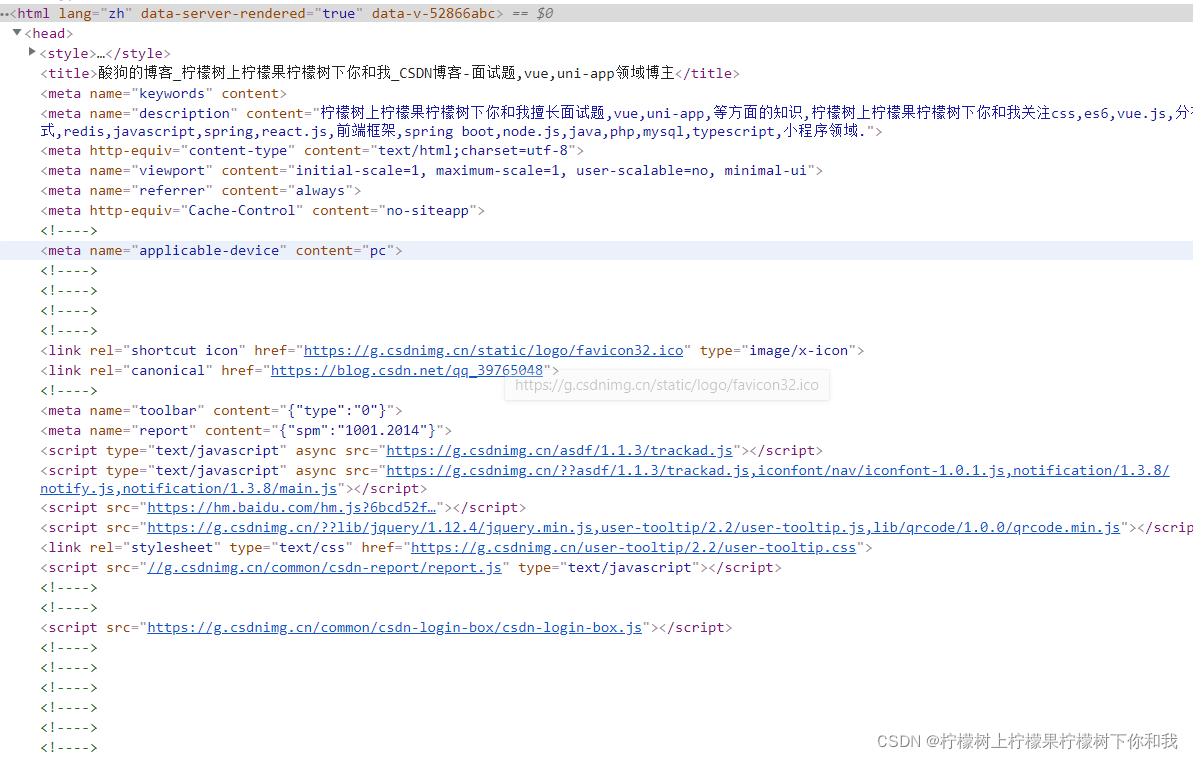Viewport: 1193px width, 759px height.
Task: Open the favicon32.ico link
Action: (x=493, y=351)
